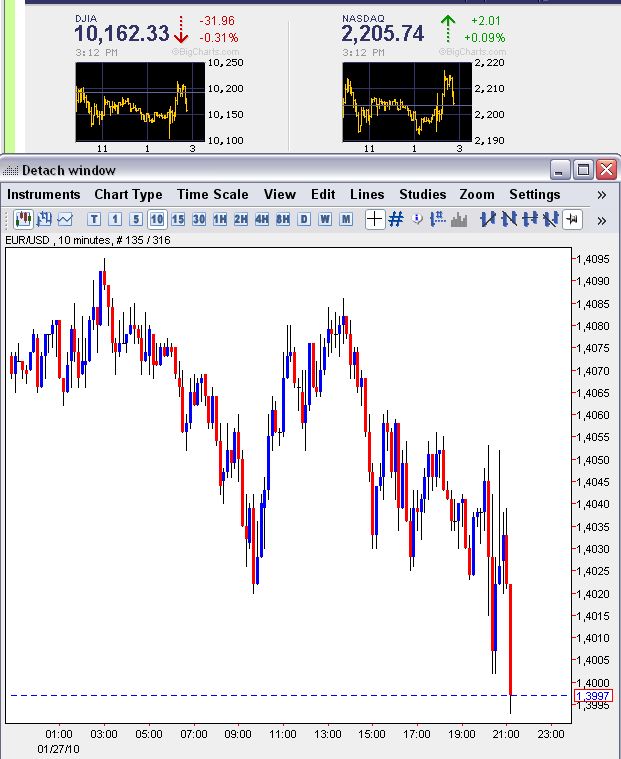Toggle the chart shift icon
Screen dimensions: 621x759
(x=572, y=219)
